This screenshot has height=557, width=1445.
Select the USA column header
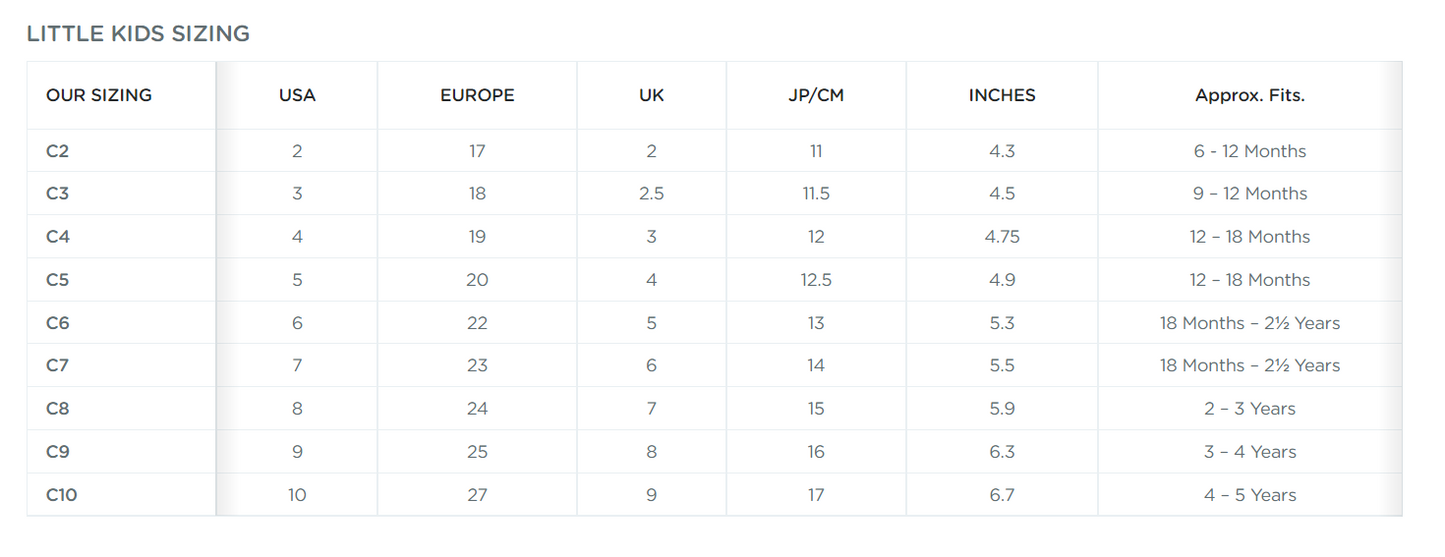(x=297, y=96)
